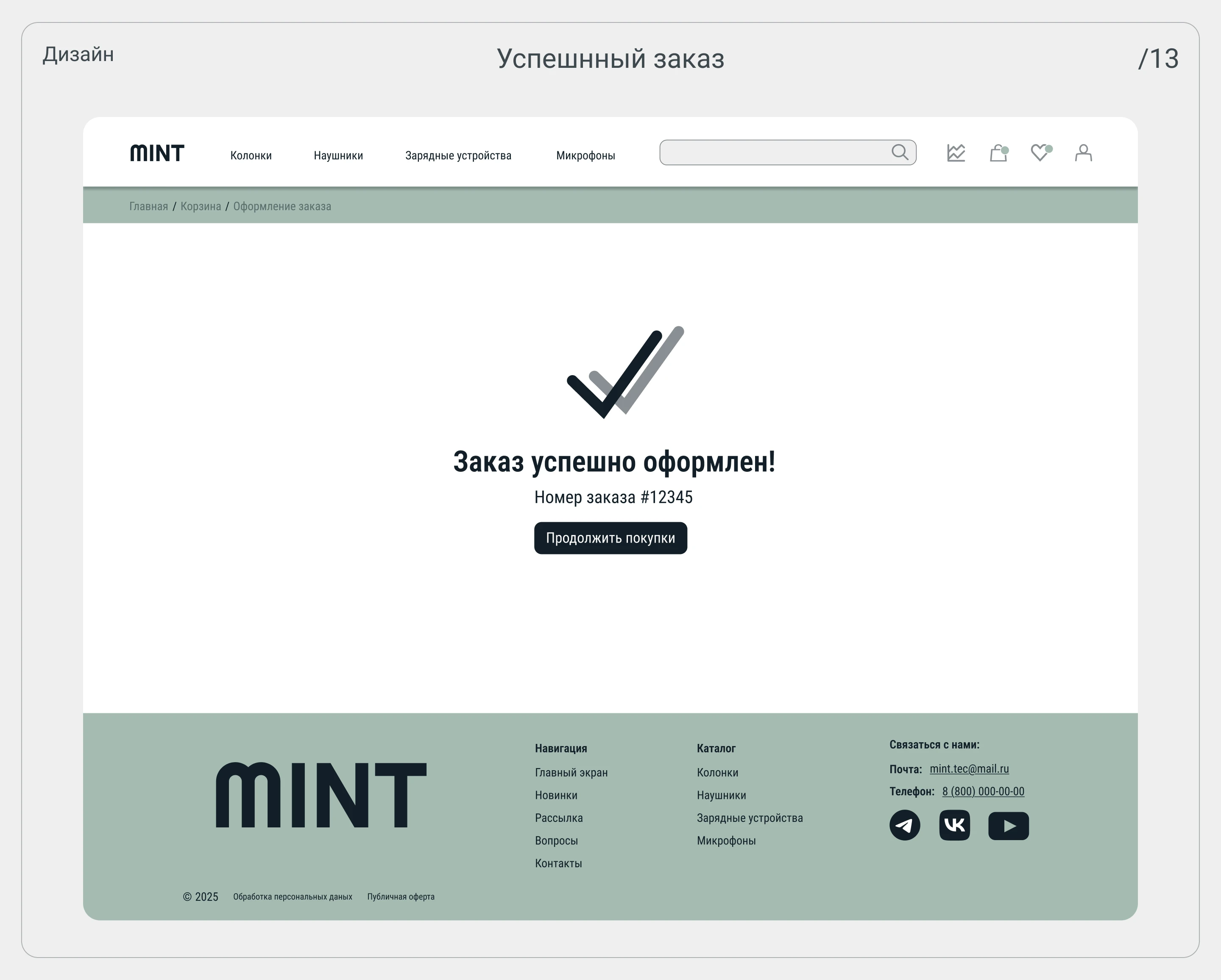Open the YouTube icon in the footer
1221x980 pixels.
1009,826
